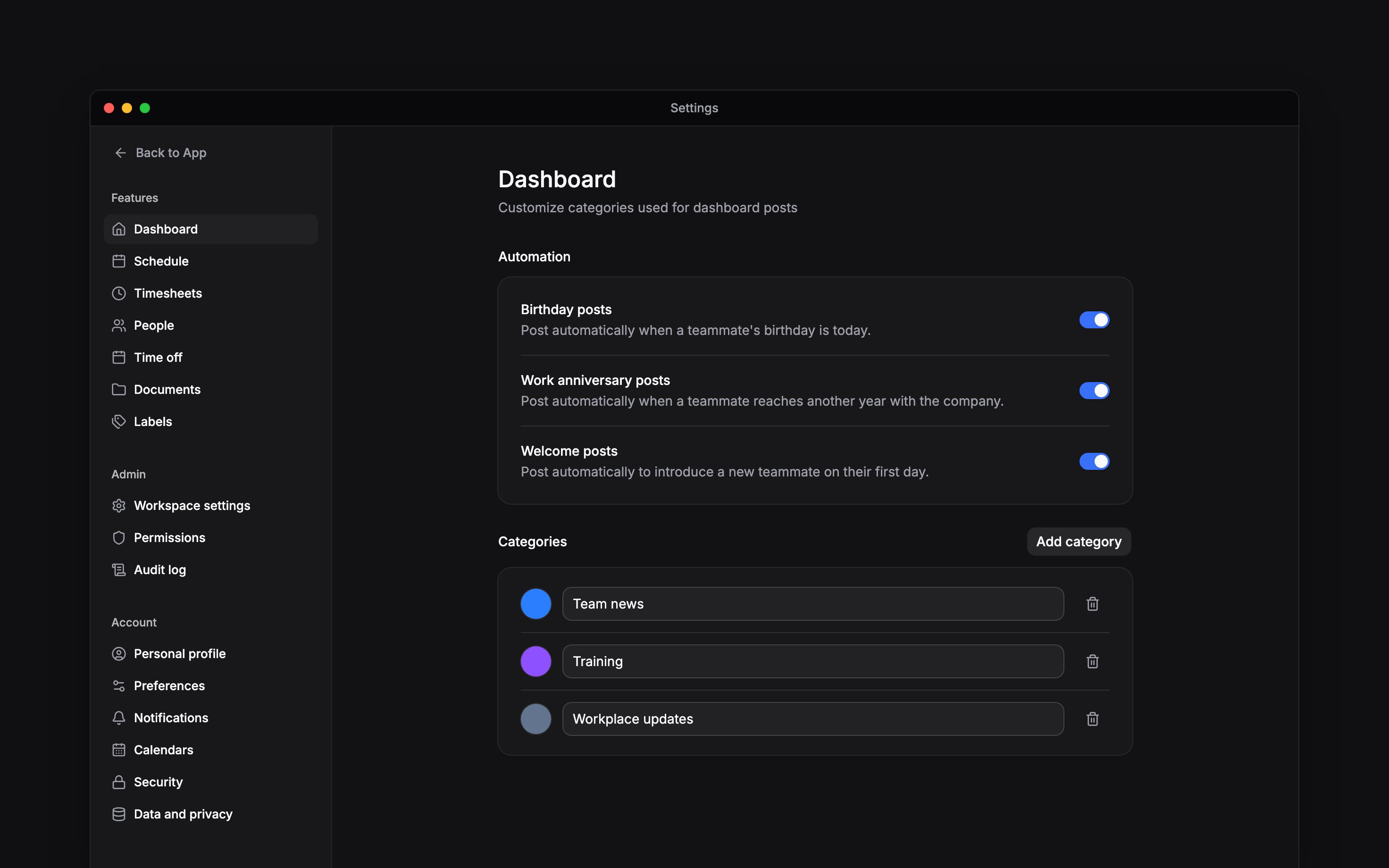
Task: Click the Workspace settings gear icon
Action: pyautogui.click(x=119, y=506)
